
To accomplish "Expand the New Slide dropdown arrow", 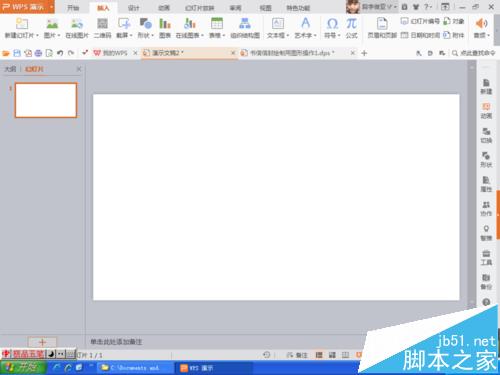I will [37, 35].
